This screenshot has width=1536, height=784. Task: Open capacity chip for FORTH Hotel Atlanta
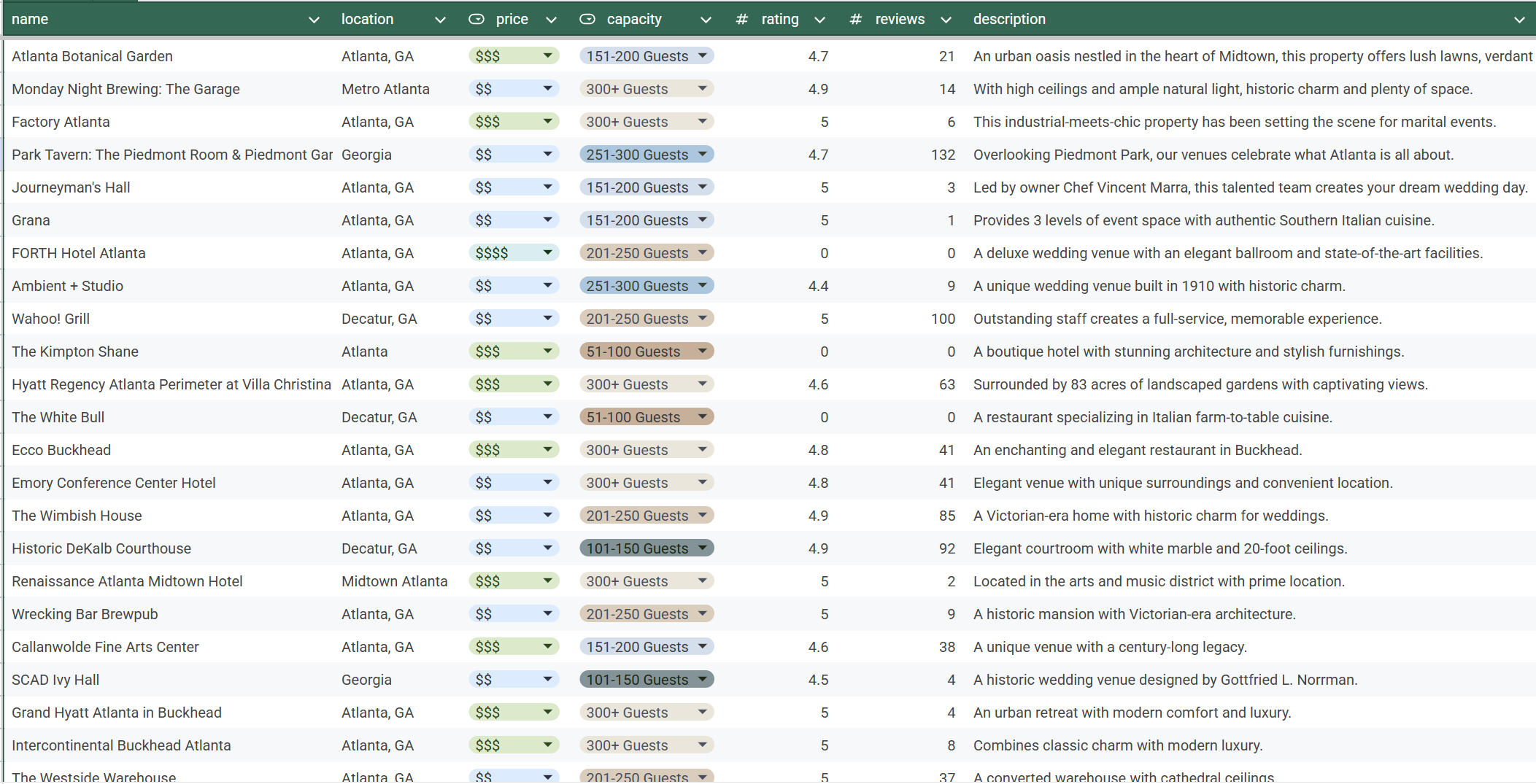click(x=647, y=253)
